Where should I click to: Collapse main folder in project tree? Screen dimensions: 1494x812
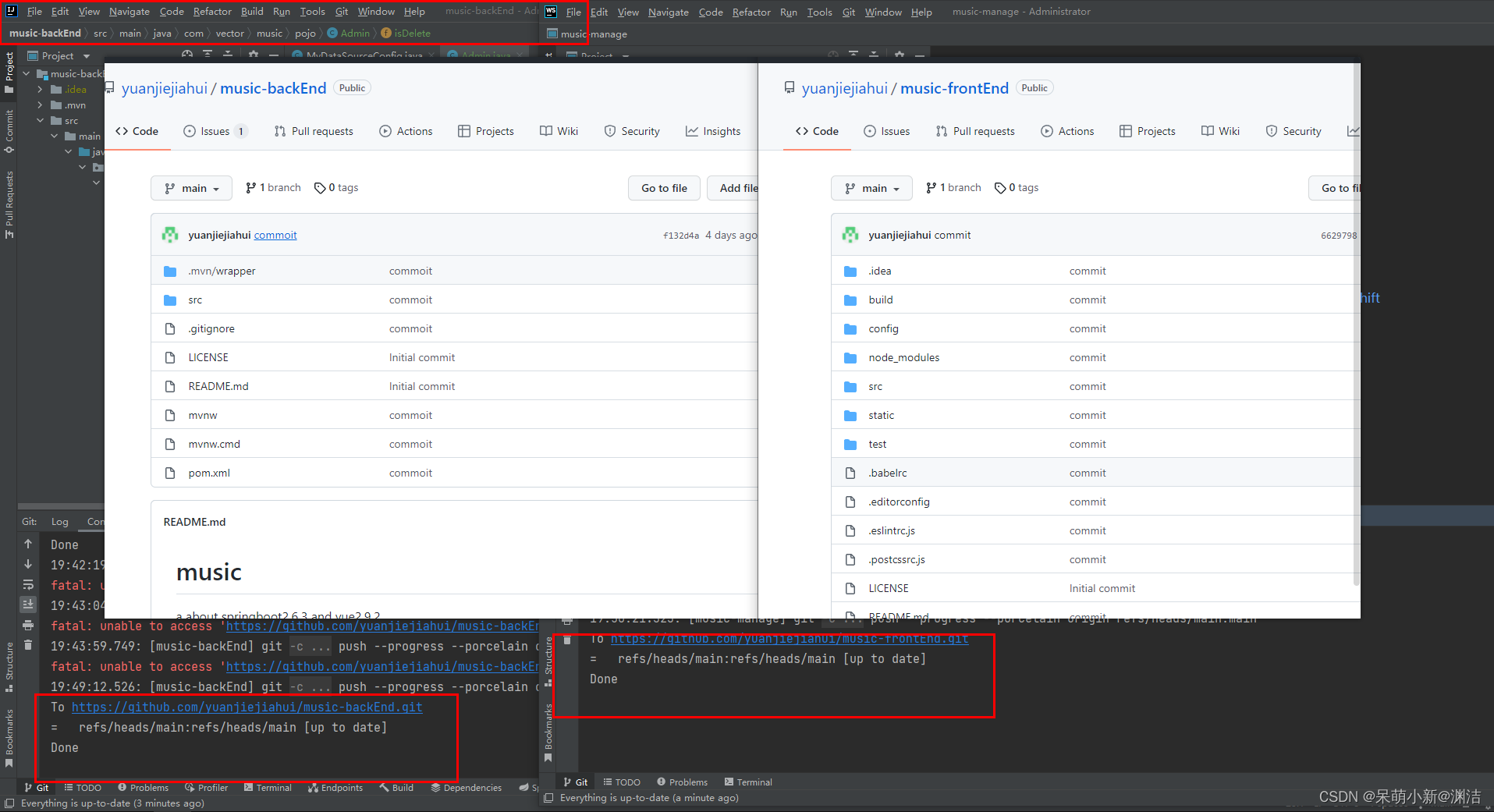point(54,137)
